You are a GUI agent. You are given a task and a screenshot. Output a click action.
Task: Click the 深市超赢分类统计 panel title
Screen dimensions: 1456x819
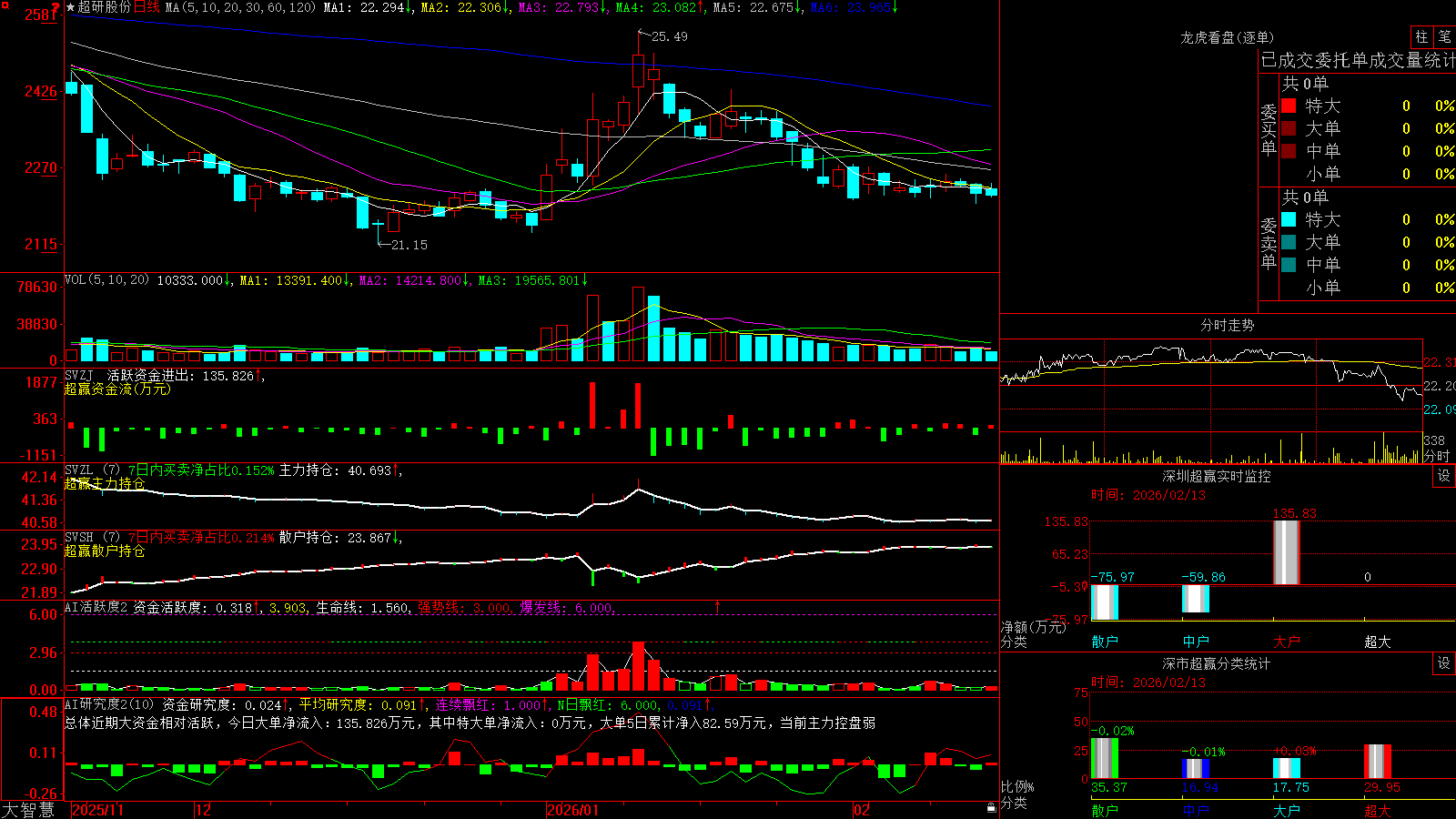(1217, 663)
